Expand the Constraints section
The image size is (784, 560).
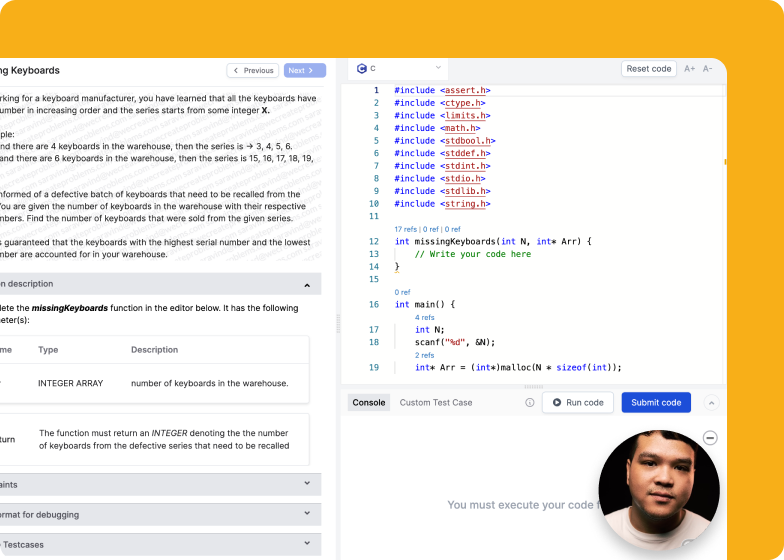pyautogui.click(x=307, y=484)
